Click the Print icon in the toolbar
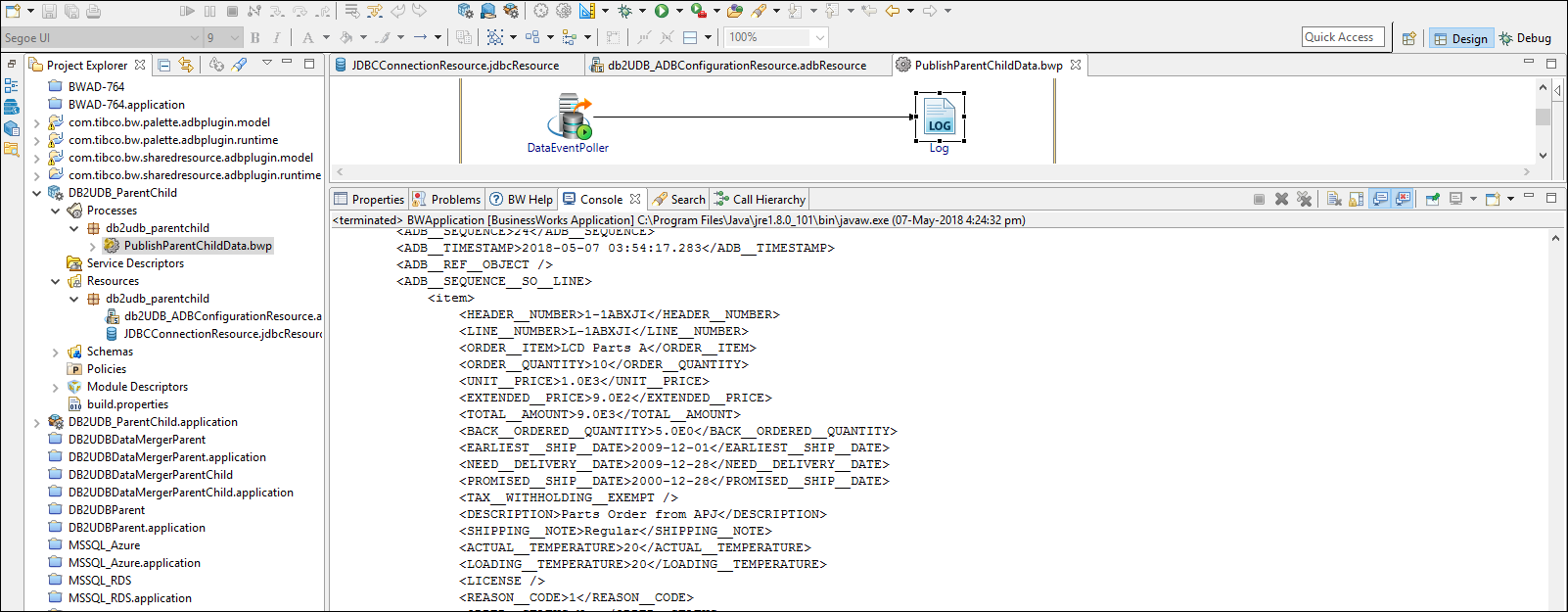The width and height of the screenshot is (1568, 612). 93,11
